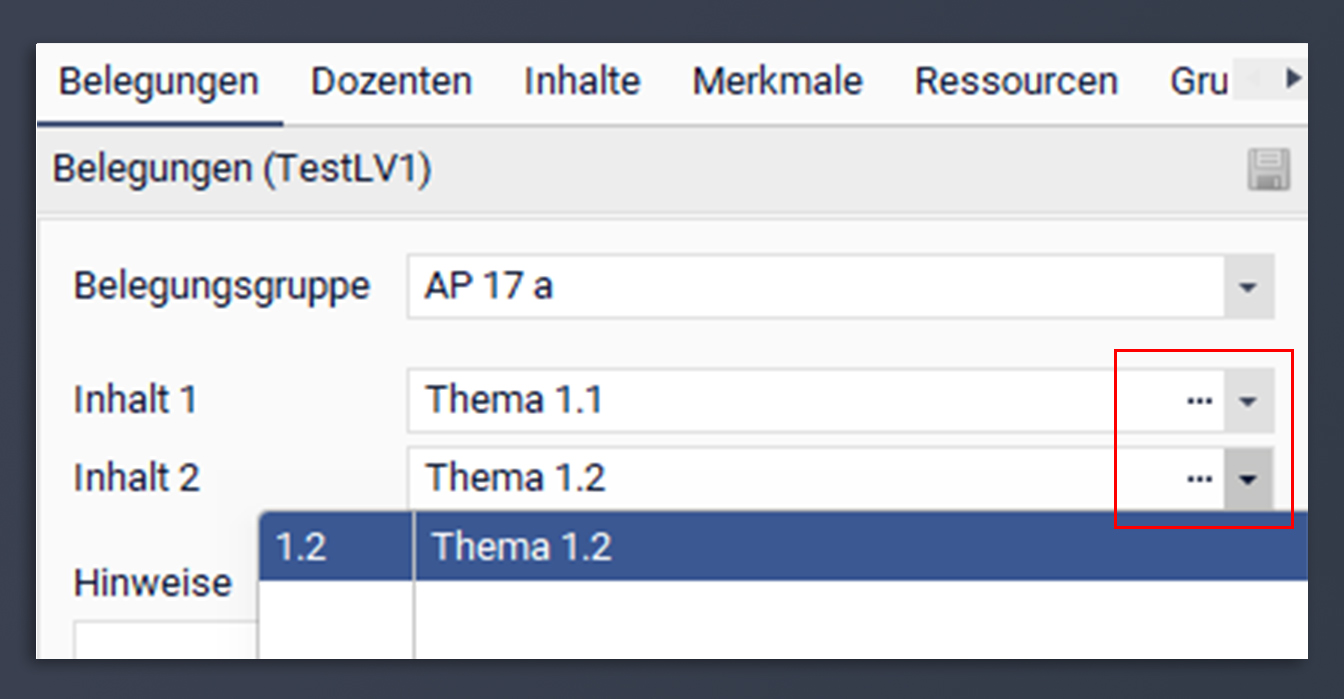Switch to the Ressourcen tab
The height and width of the screenshot is (699, 1344).
point(1016,81)
